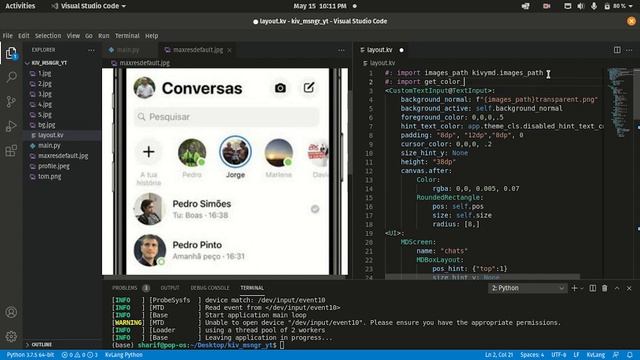
Task: Open the Source Control view
Action: [x=11, y=102]
